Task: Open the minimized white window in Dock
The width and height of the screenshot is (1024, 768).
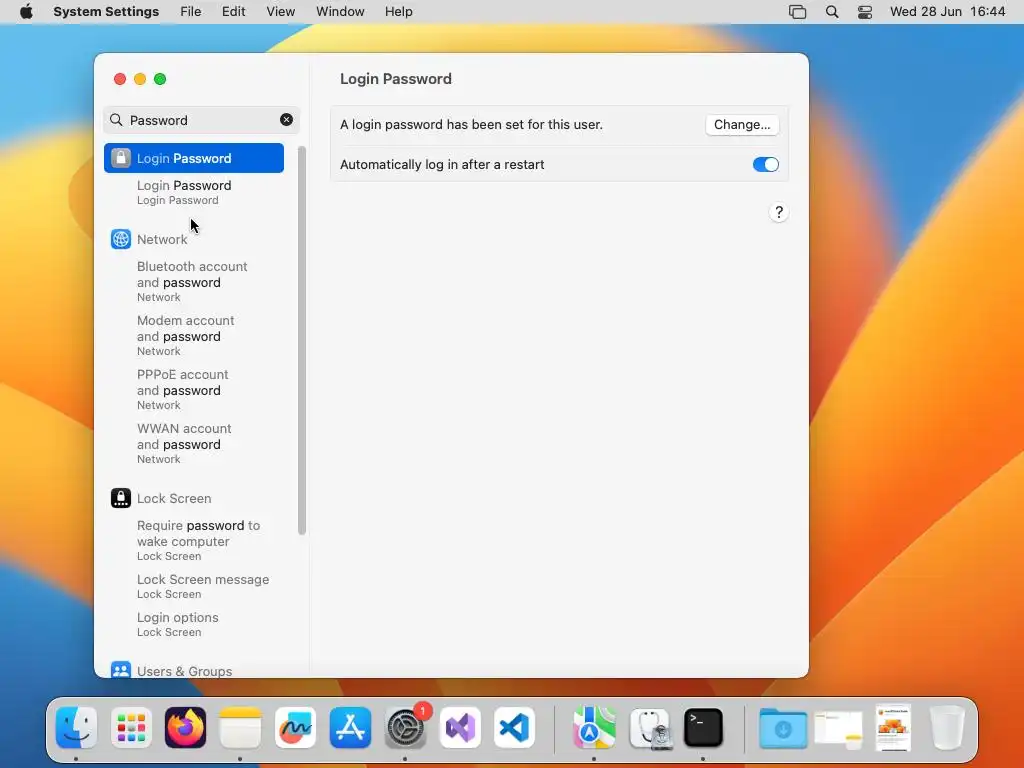Action: coord(839,729)
